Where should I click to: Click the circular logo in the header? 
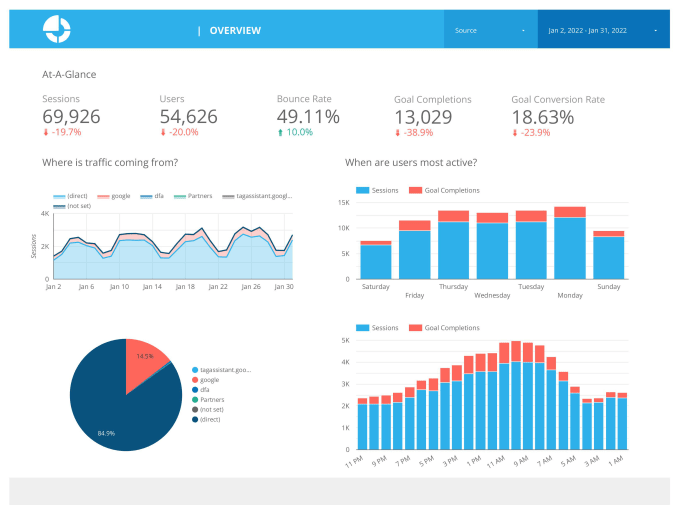click(x=56, y=30)
